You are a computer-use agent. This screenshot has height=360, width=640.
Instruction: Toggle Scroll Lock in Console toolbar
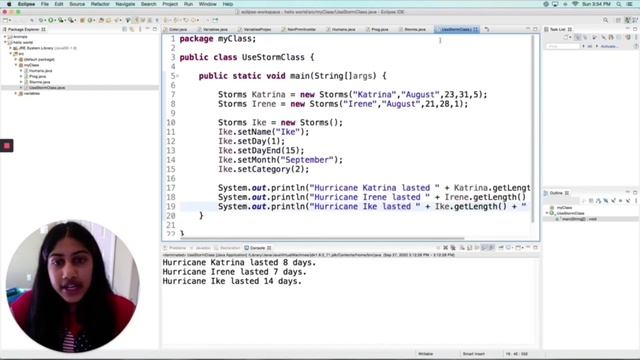(x=469, y=247)
